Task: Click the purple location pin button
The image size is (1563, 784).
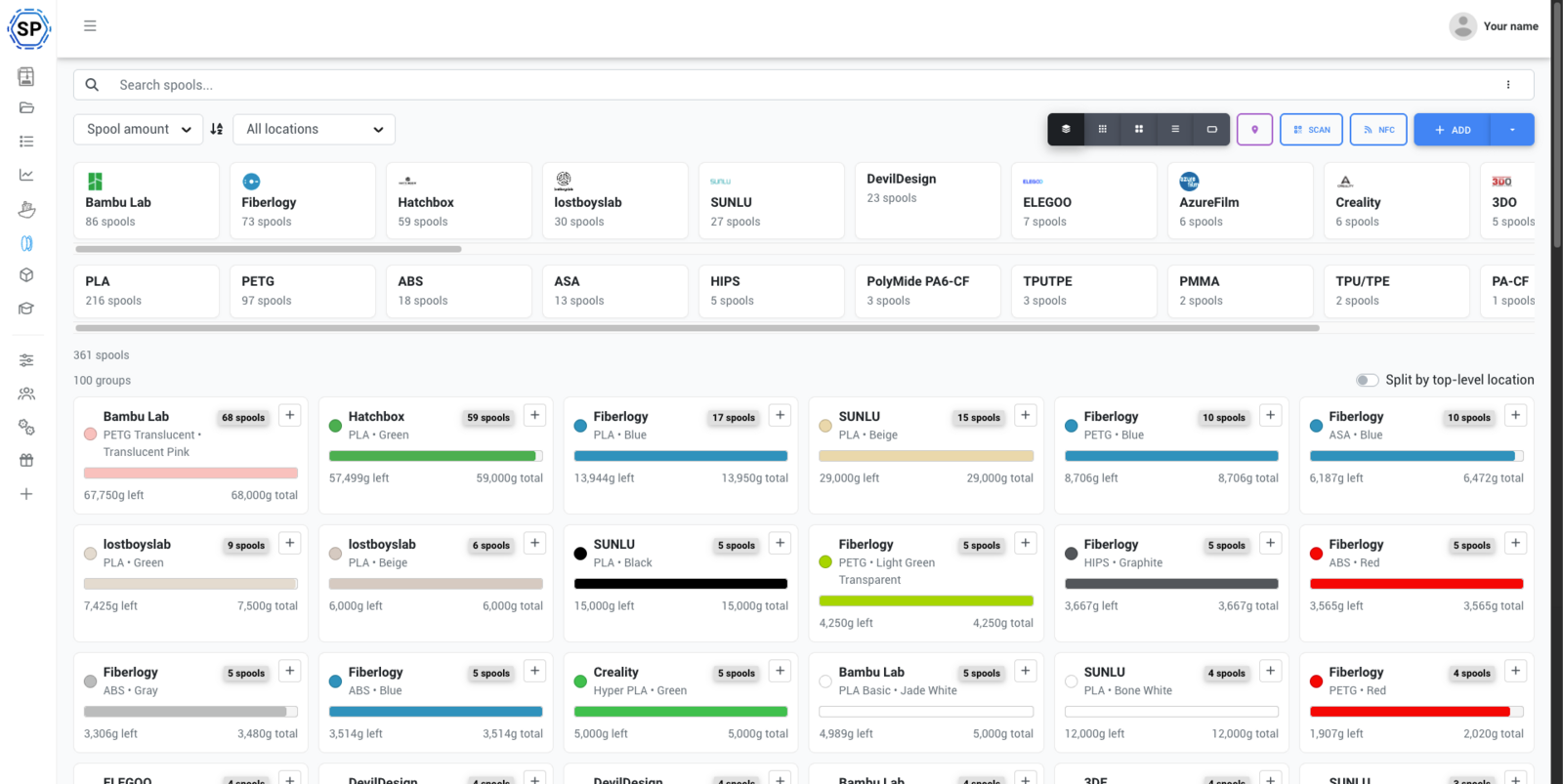Action: point(1254,129)
